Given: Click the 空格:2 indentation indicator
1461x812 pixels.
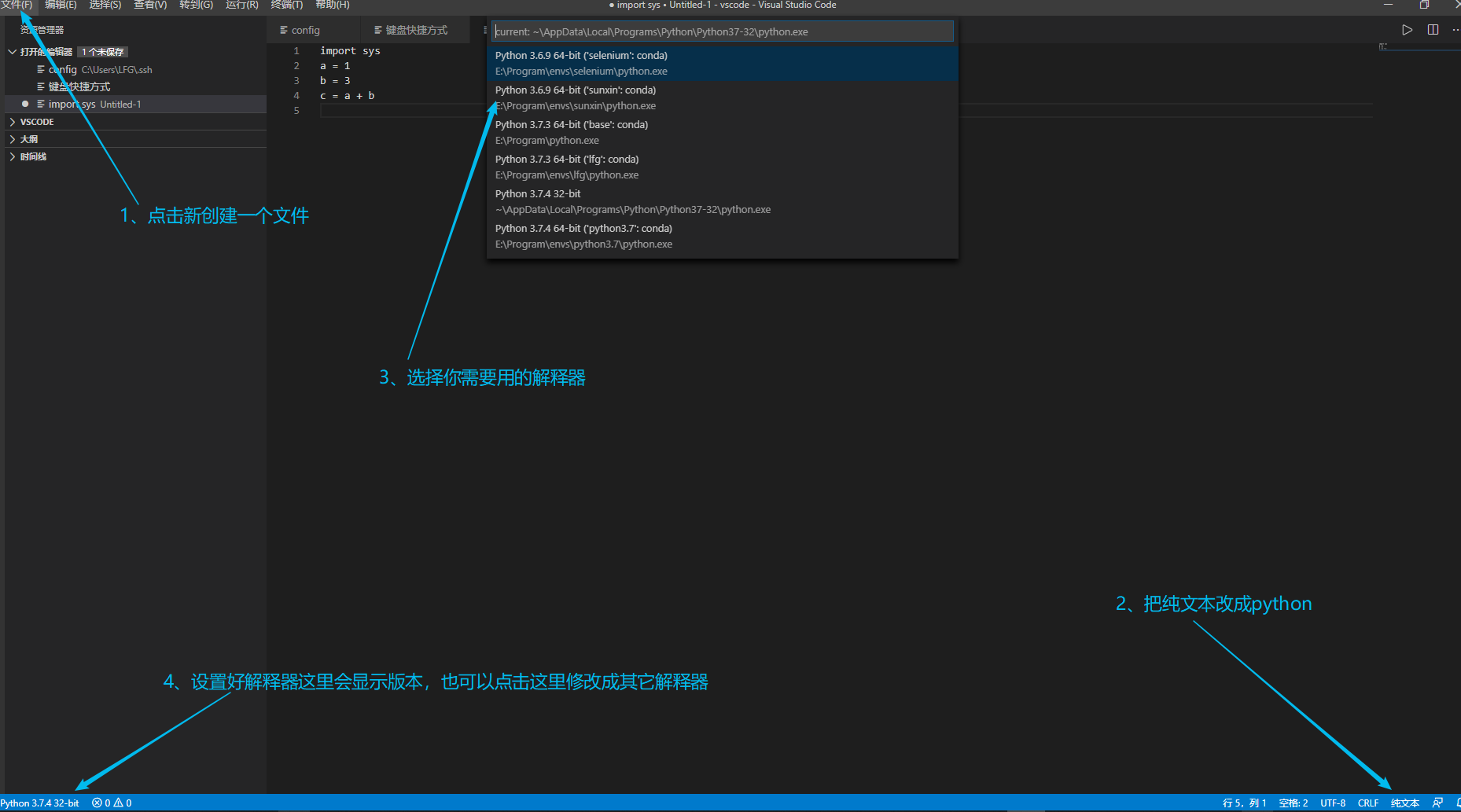Looking at the screenshot, I should [x=1293, y=803].
